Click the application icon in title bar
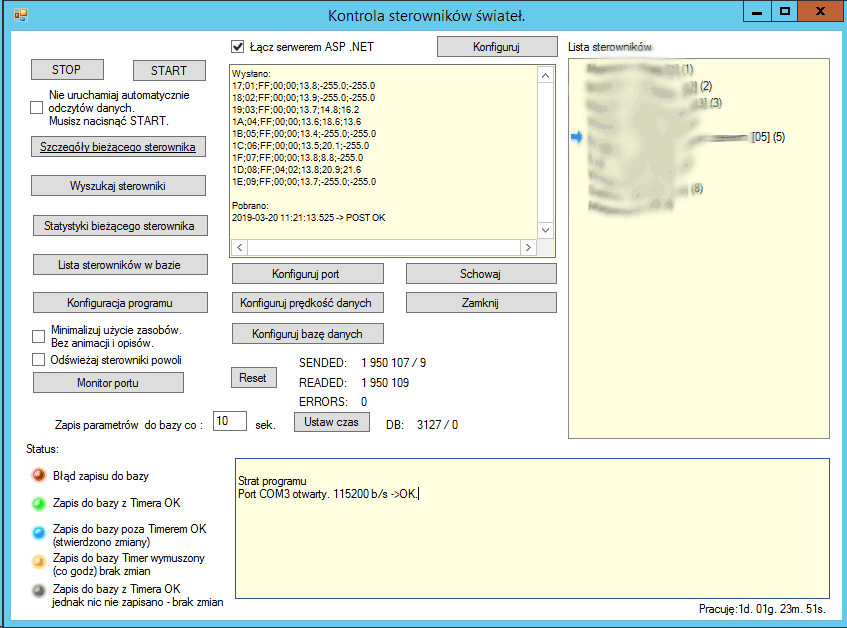 click(19, 15)
